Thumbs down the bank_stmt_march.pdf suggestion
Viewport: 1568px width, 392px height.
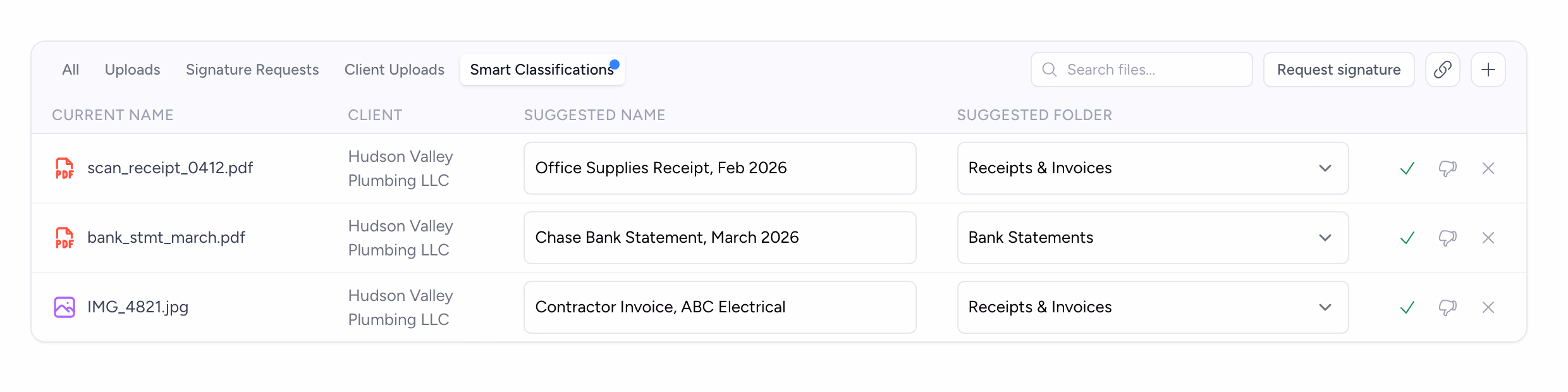[1447, 238]
